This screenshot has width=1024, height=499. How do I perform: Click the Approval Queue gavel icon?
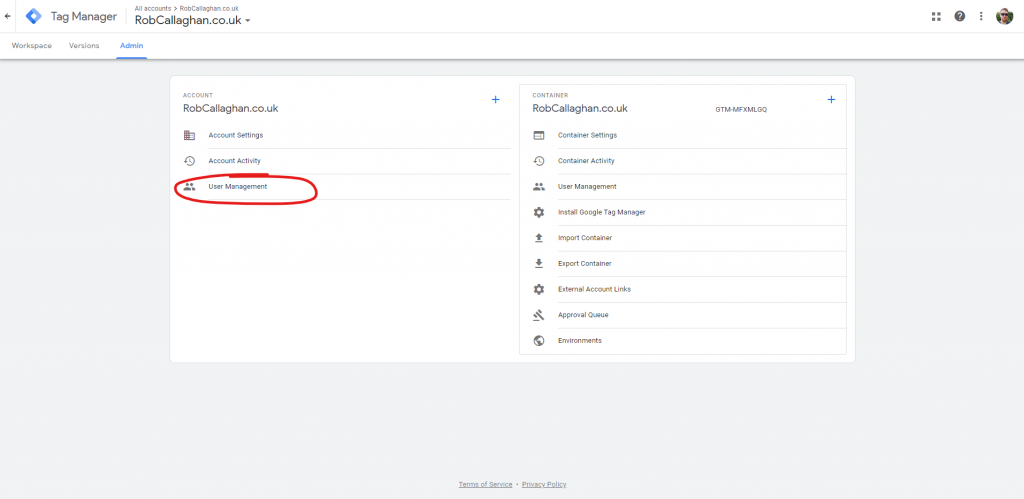[539, 315]
